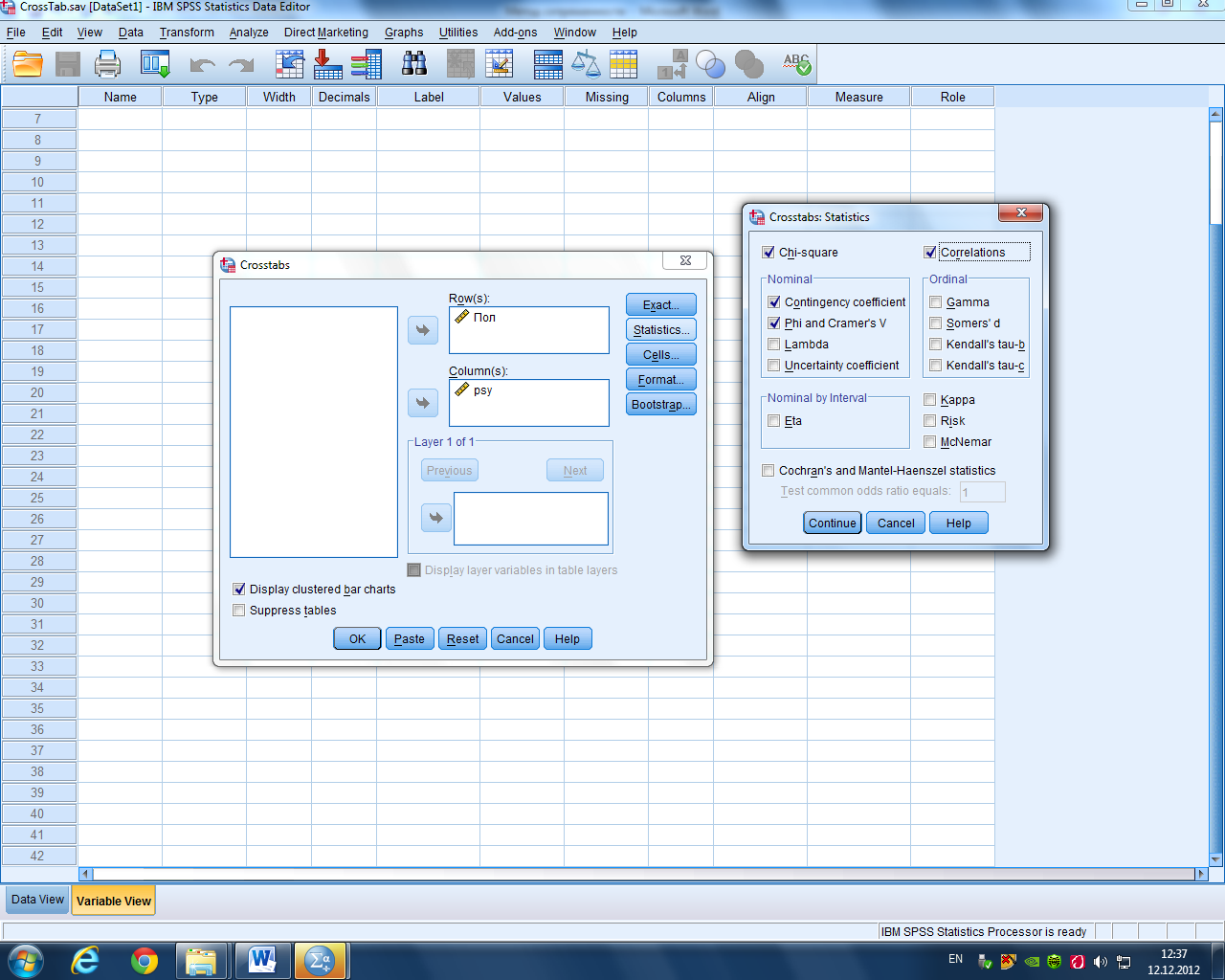Save the data file with the floppy icon
The height and width of the screenshot is (980, 1225).
pos(68,64)
